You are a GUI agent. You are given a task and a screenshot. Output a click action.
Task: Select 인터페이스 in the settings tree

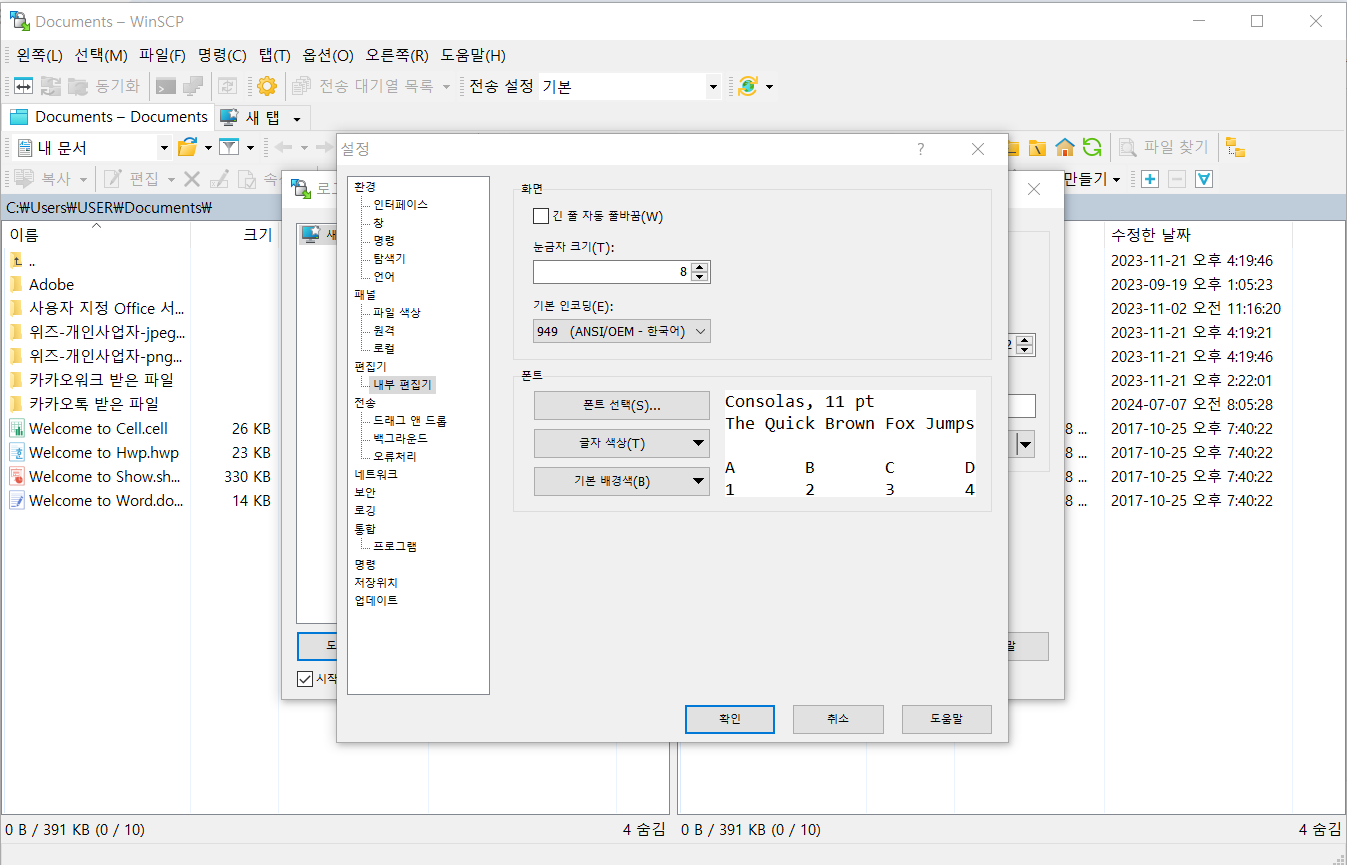coord(400,205)
